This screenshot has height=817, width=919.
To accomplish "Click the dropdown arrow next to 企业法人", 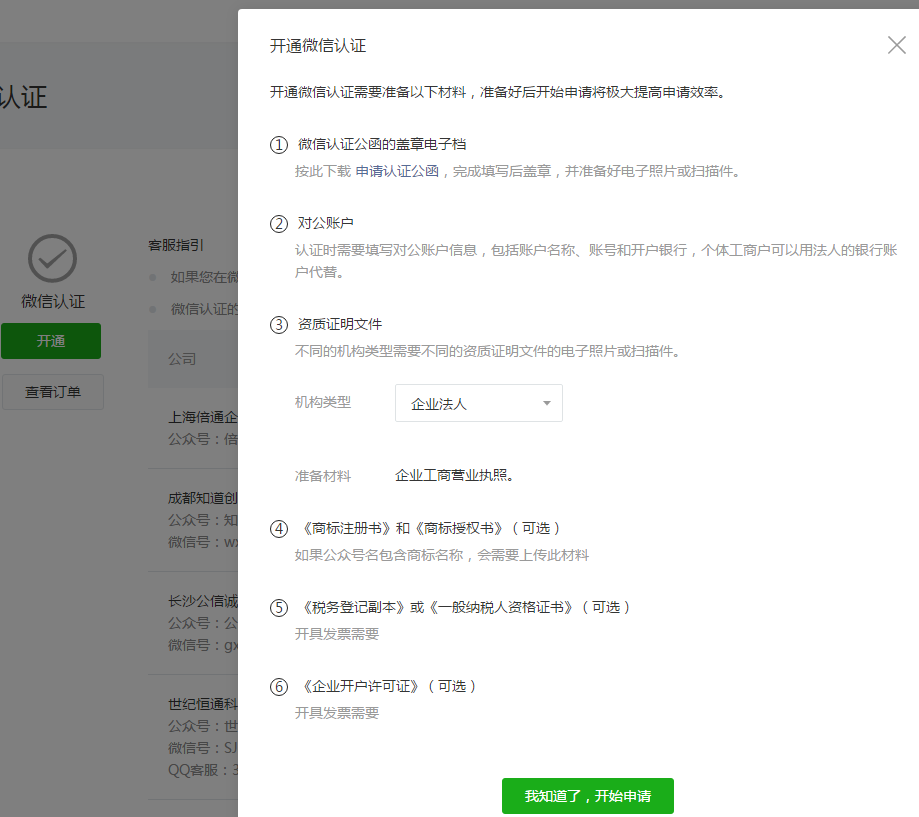I will point(546,403).
